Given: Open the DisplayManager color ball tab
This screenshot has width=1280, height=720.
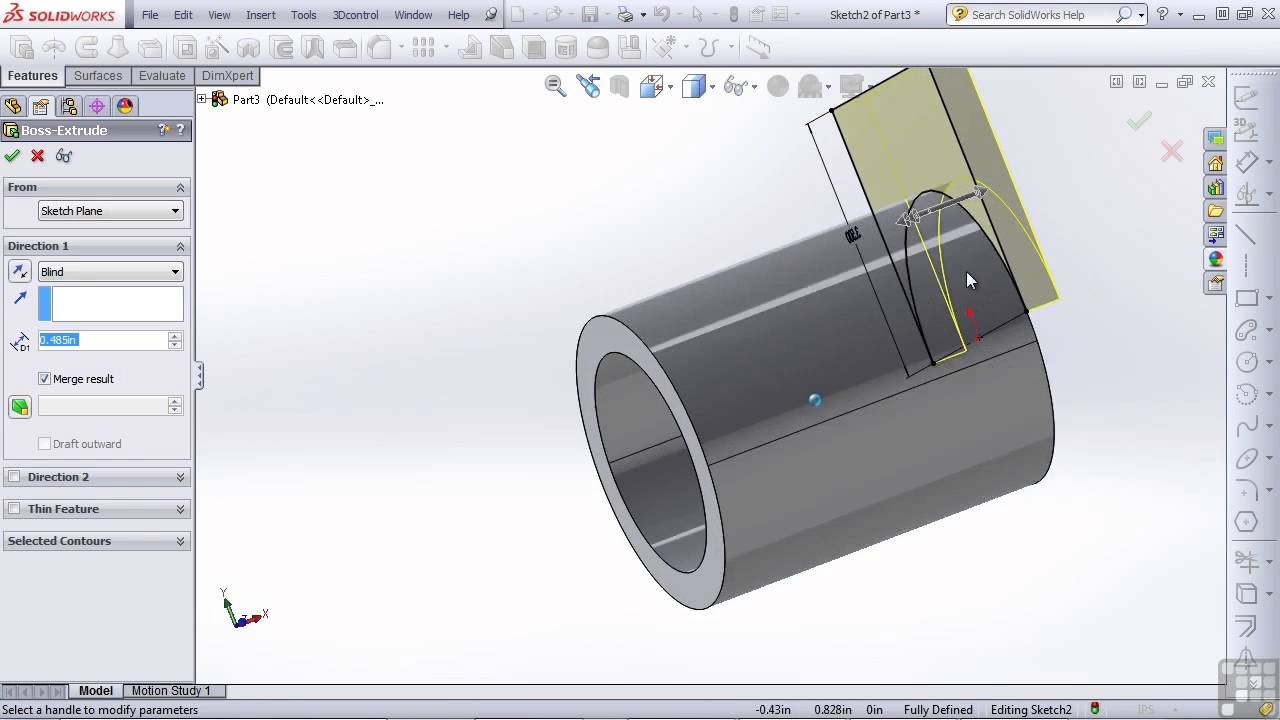Looking at the screenshot, I should (125, 106).
